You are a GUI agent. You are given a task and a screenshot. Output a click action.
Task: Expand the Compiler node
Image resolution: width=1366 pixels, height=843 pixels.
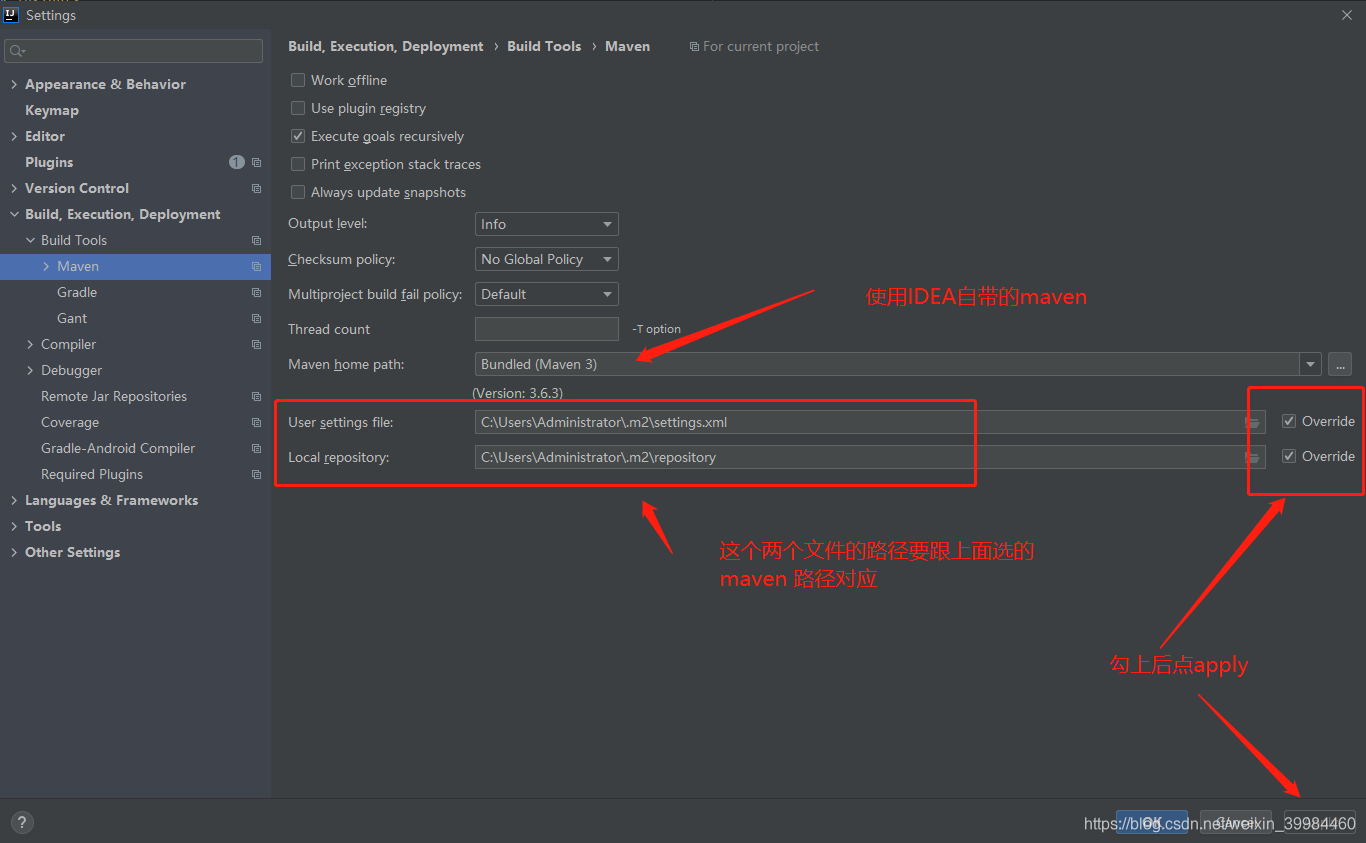coord(30,344)
